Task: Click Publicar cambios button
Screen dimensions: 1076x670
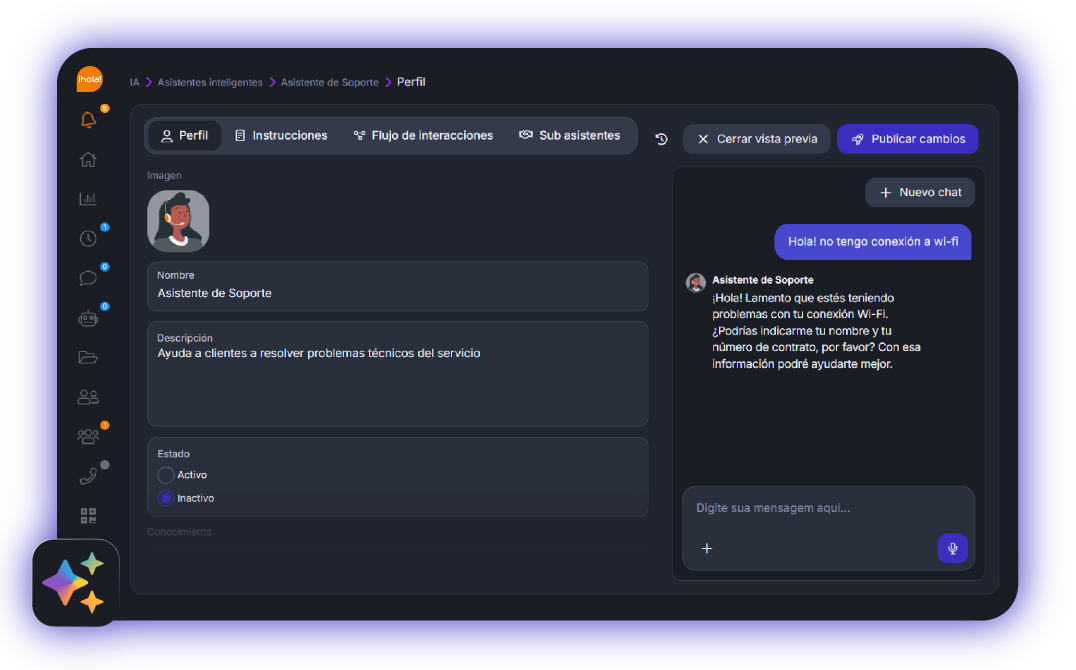Action: pos(908,139)
